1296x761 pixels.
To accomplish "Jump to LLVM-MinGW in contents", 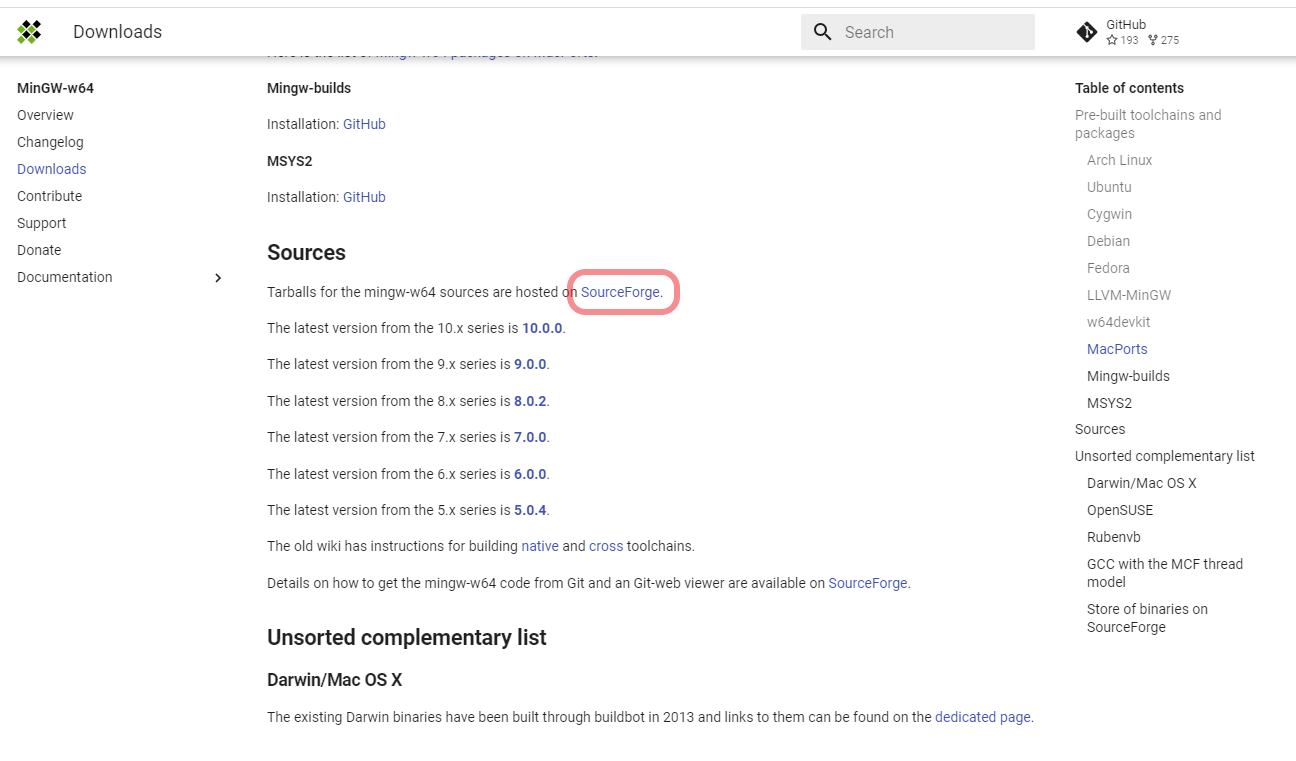I will click(1129, 295).
